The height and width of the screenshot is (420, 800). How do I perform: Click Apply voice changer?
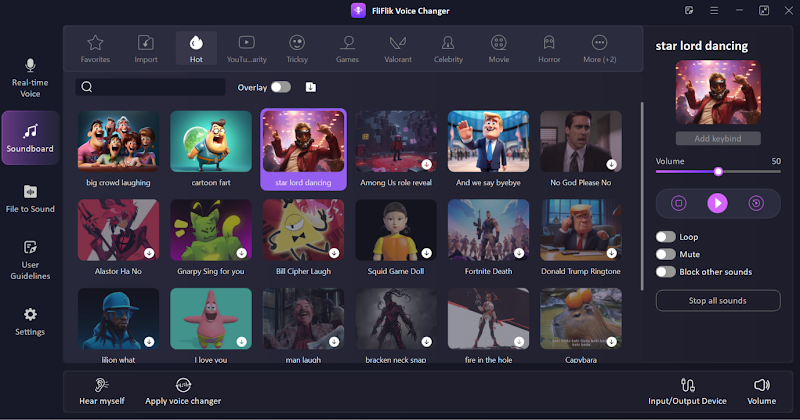(x=183, y=391)
